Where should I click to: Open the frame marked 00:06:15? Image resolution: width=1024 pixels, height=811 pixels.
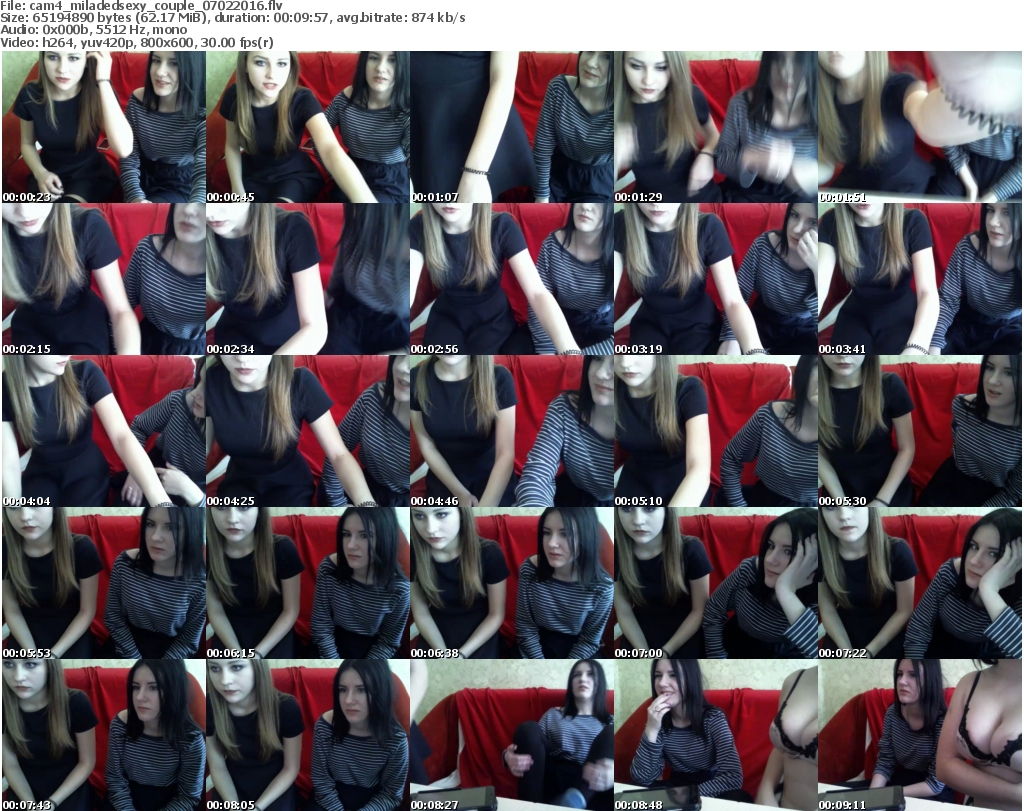[x=308, y=583]
